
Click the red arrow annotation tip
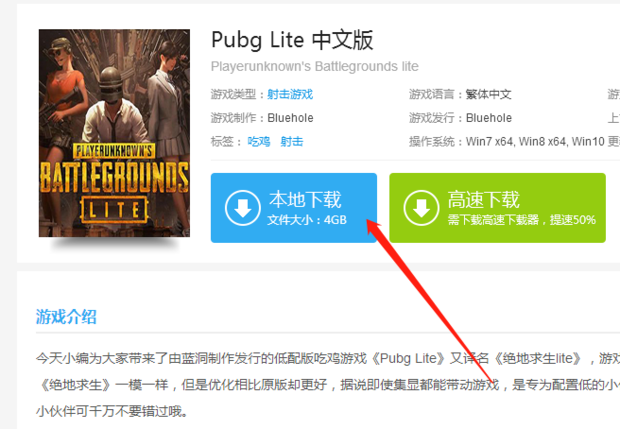368,221
